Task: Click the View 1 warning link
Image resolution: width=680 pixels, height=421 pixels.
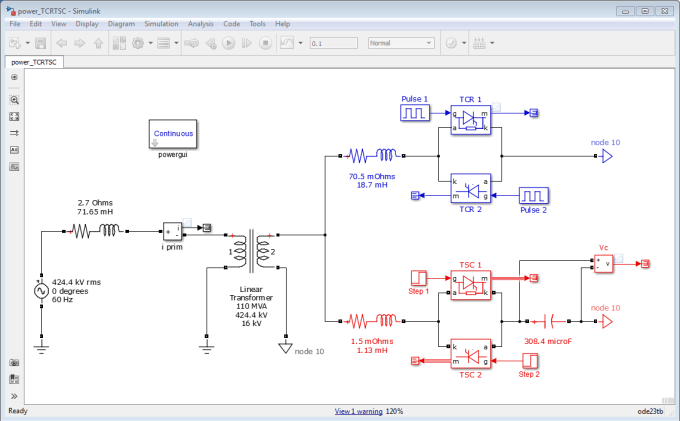Action: click(x=358, y=411)
